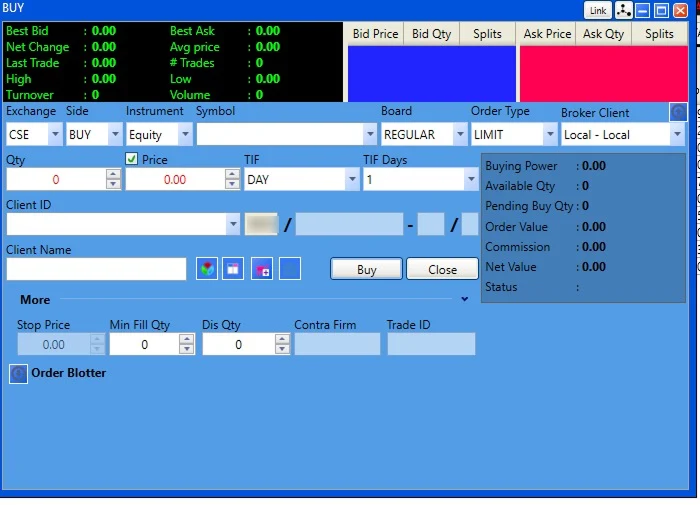Viewport: 700px width, 505px height.
Task: Click the Link button in title bar
Action: coord(597,10)
